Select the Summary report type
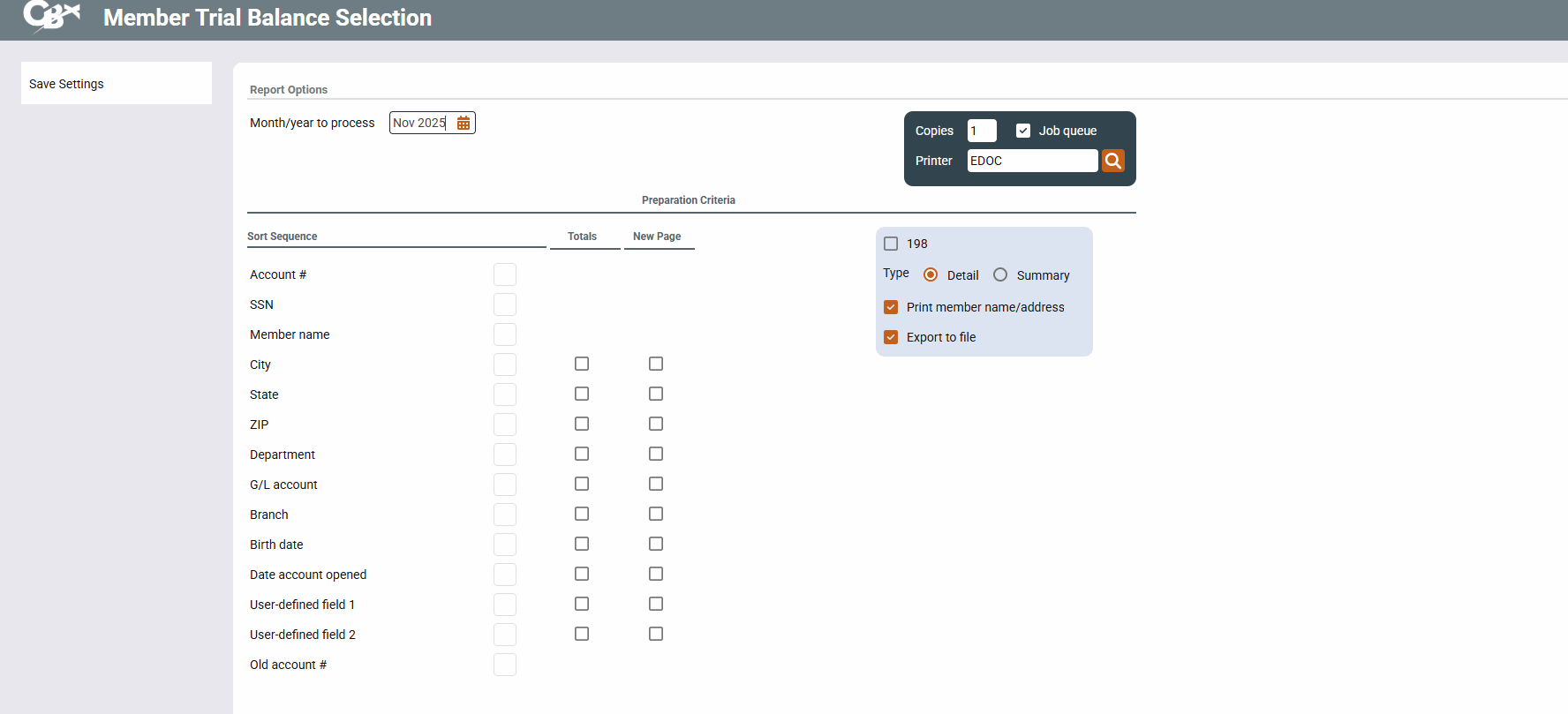The width and height of the screenshot is (1568, 714). (x=1000, y=275)
